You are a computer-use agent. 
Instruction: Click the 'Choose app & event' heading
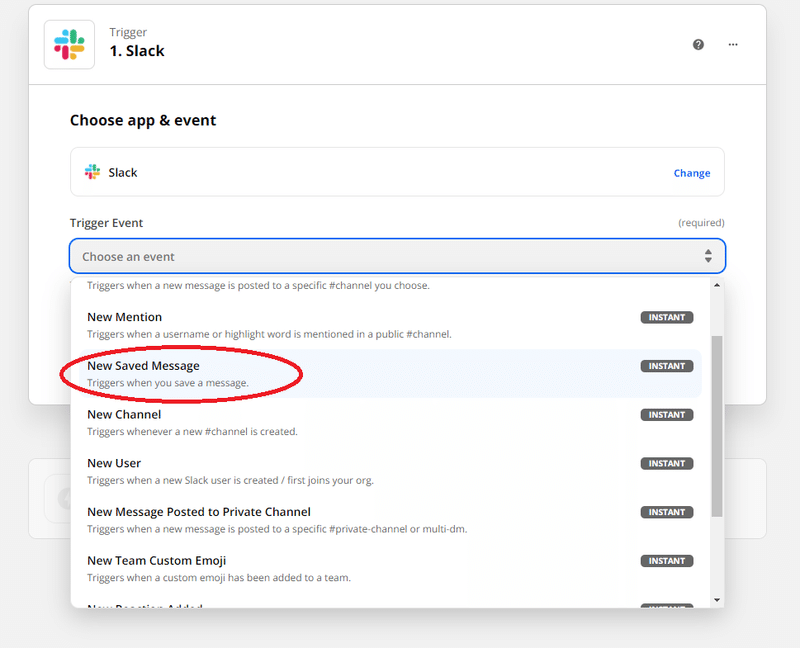click(143, 120)
